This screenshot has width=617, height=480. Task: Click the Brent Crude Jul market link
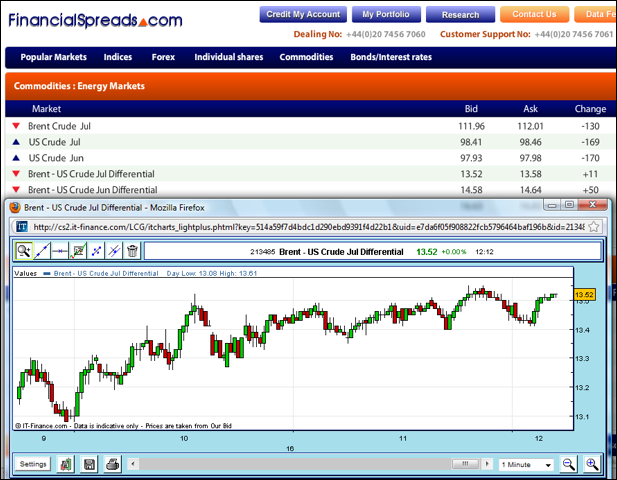59,126
